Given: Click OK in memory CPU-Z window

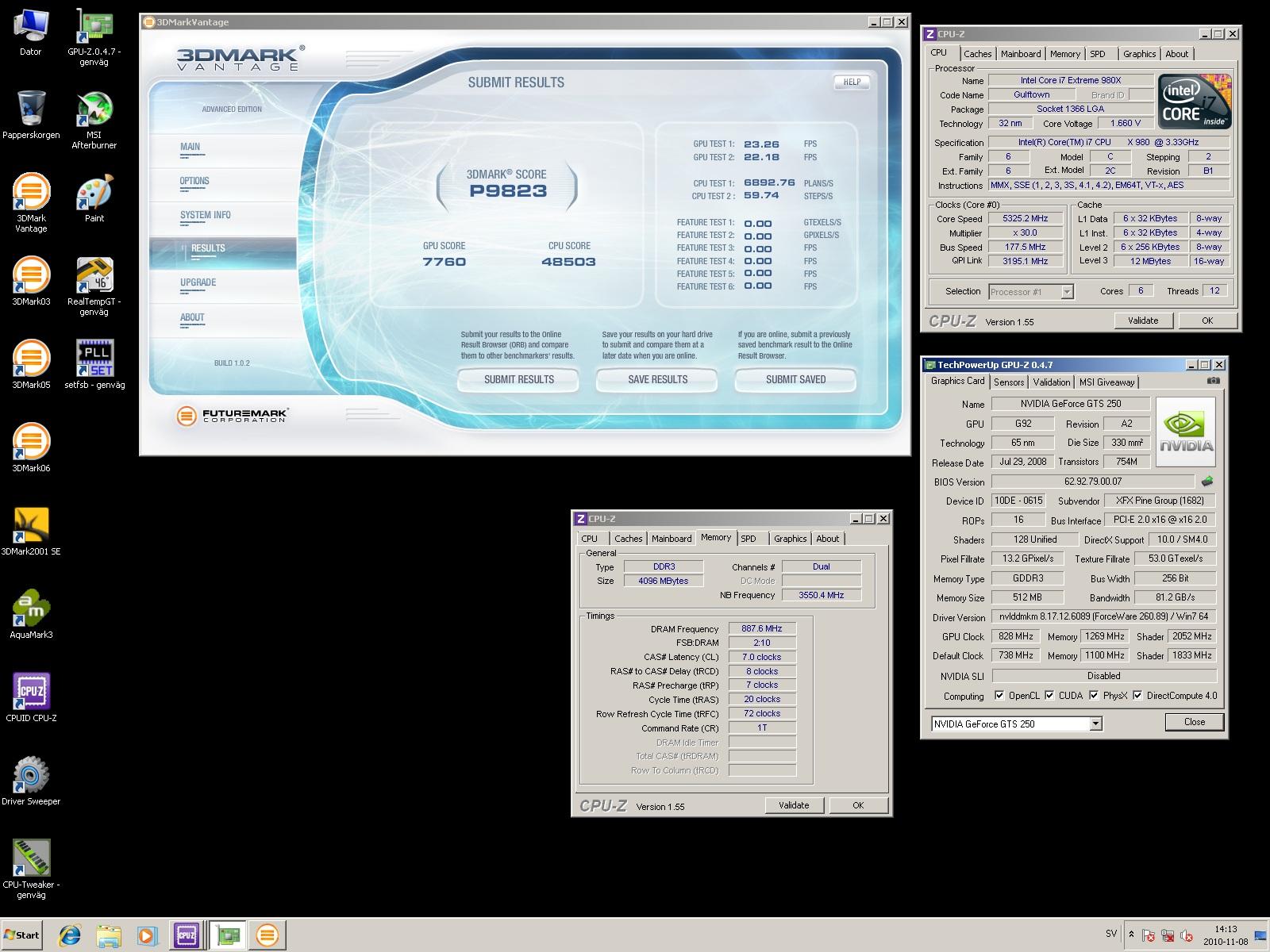Looking at the screenshot, I should 858,805.
